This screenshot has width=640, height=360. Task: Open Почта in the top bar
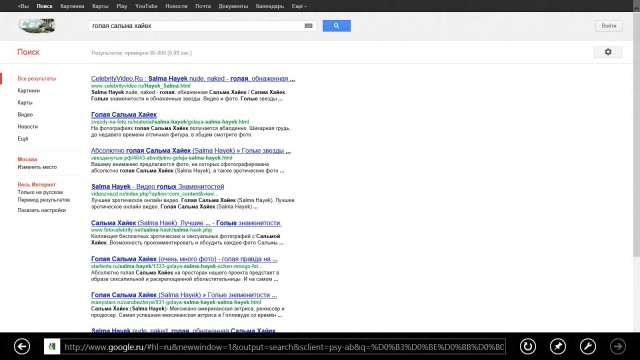pos(203,6)
